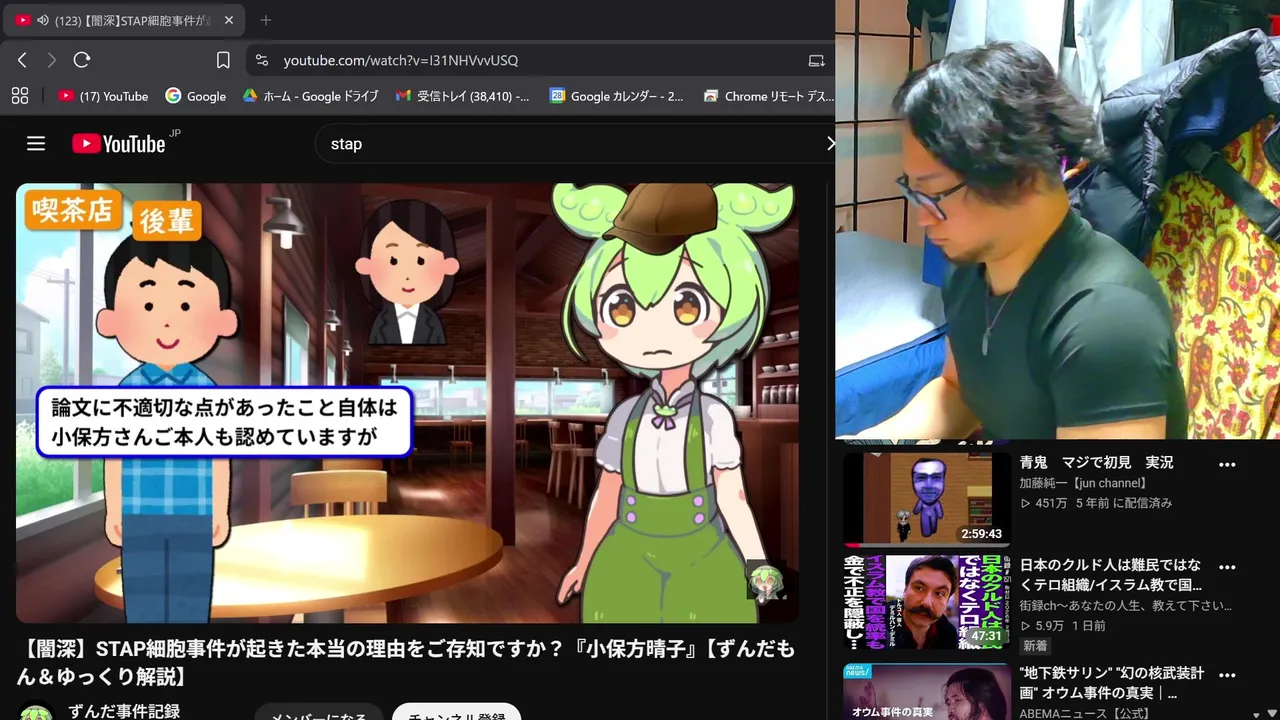Click the 451万 view count text
1280x720 pixels.
(x=1051, y=503)
